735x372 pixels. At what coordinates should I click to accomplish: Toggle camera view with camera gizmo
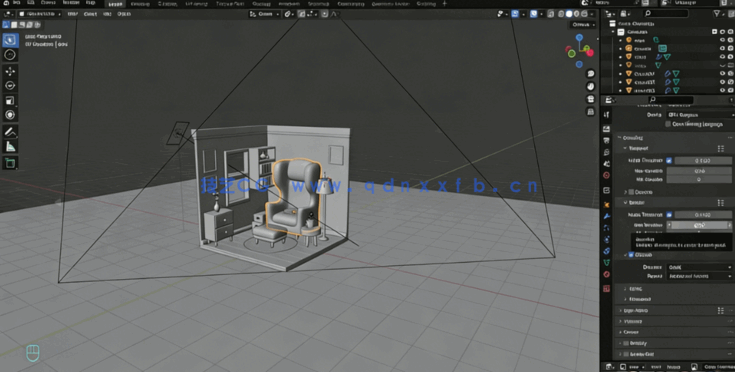pos(591,99)
